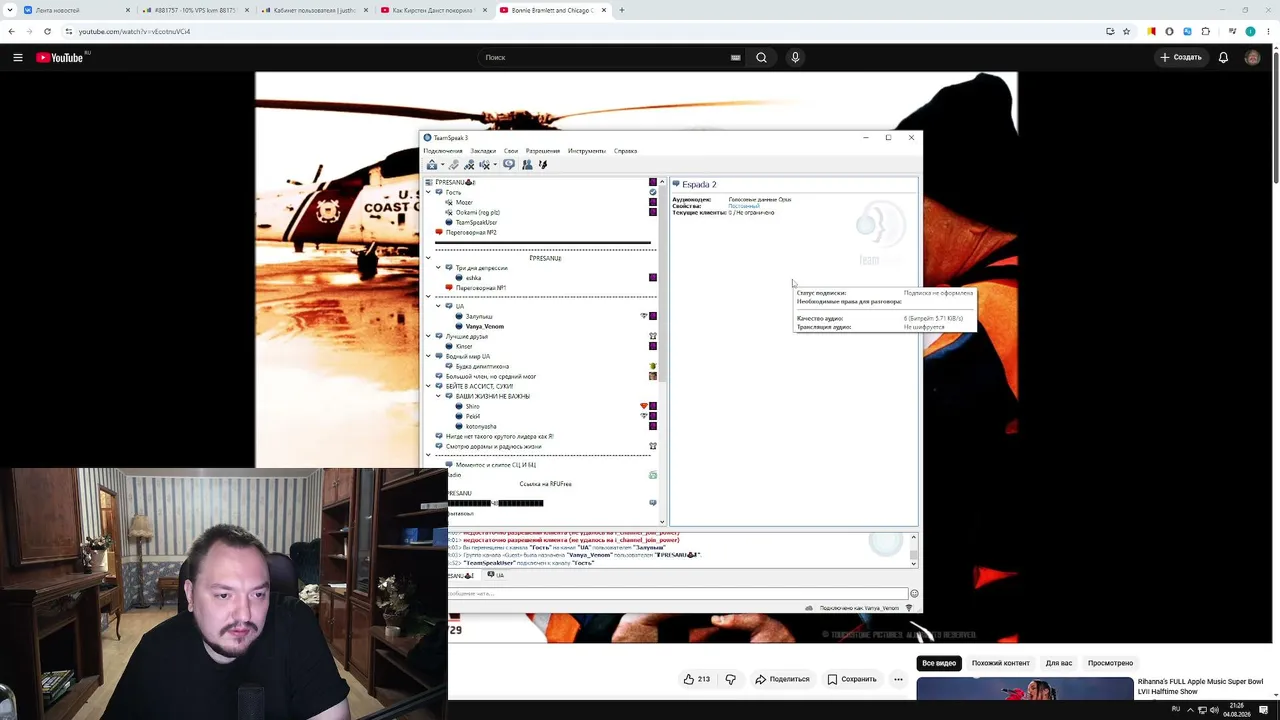Select the Похожий контент filter chip
Viewport: 1280px width, 720px height.
click(1000, 663)
